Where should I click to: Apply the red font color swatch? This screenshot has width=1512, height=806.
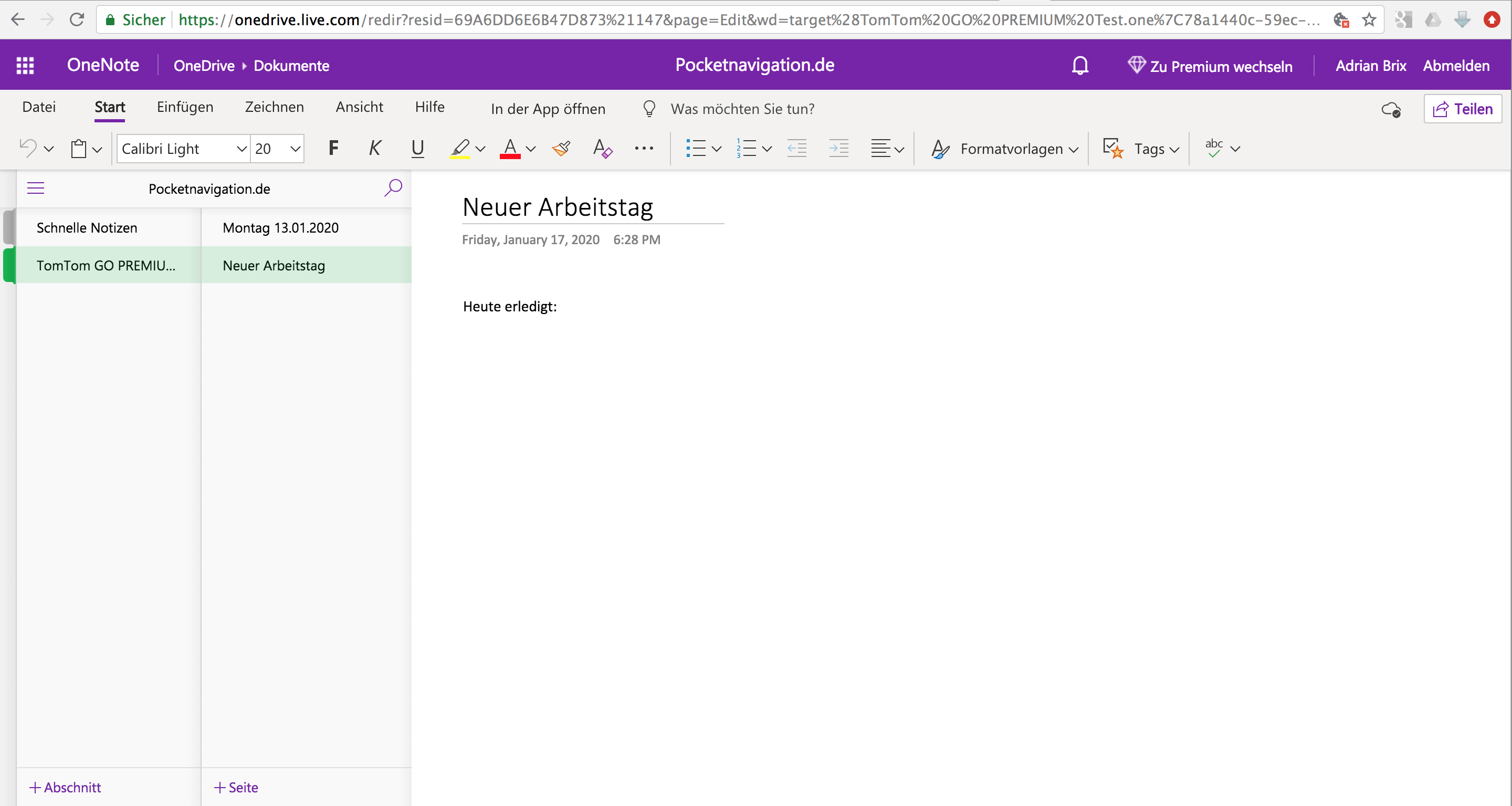pos(509,149)
